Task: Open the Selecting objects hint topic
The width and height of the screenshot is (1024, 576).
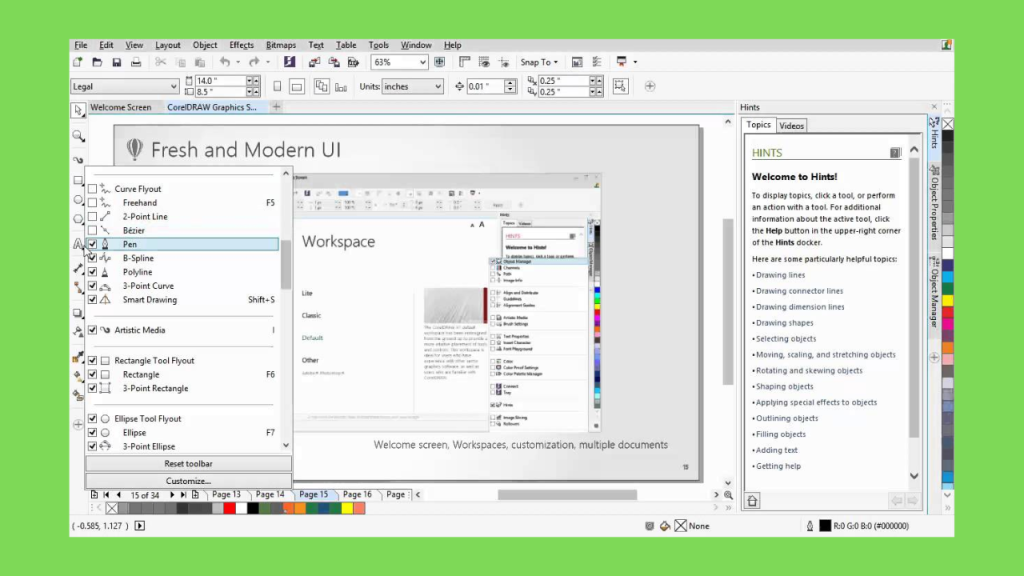Action: (x=786, y=338)
